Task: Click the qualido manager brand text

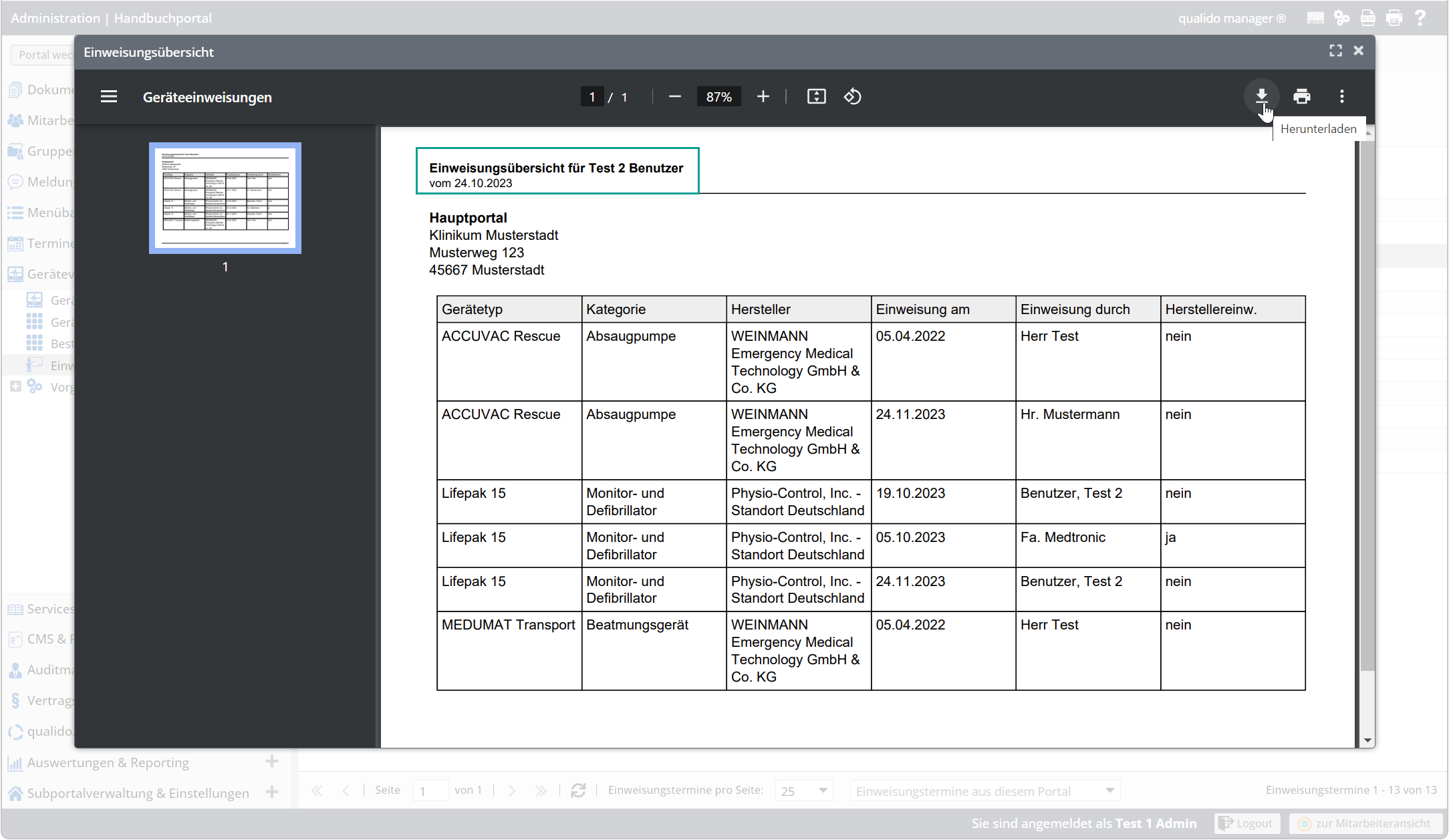Action: (x=1231, y=18)
